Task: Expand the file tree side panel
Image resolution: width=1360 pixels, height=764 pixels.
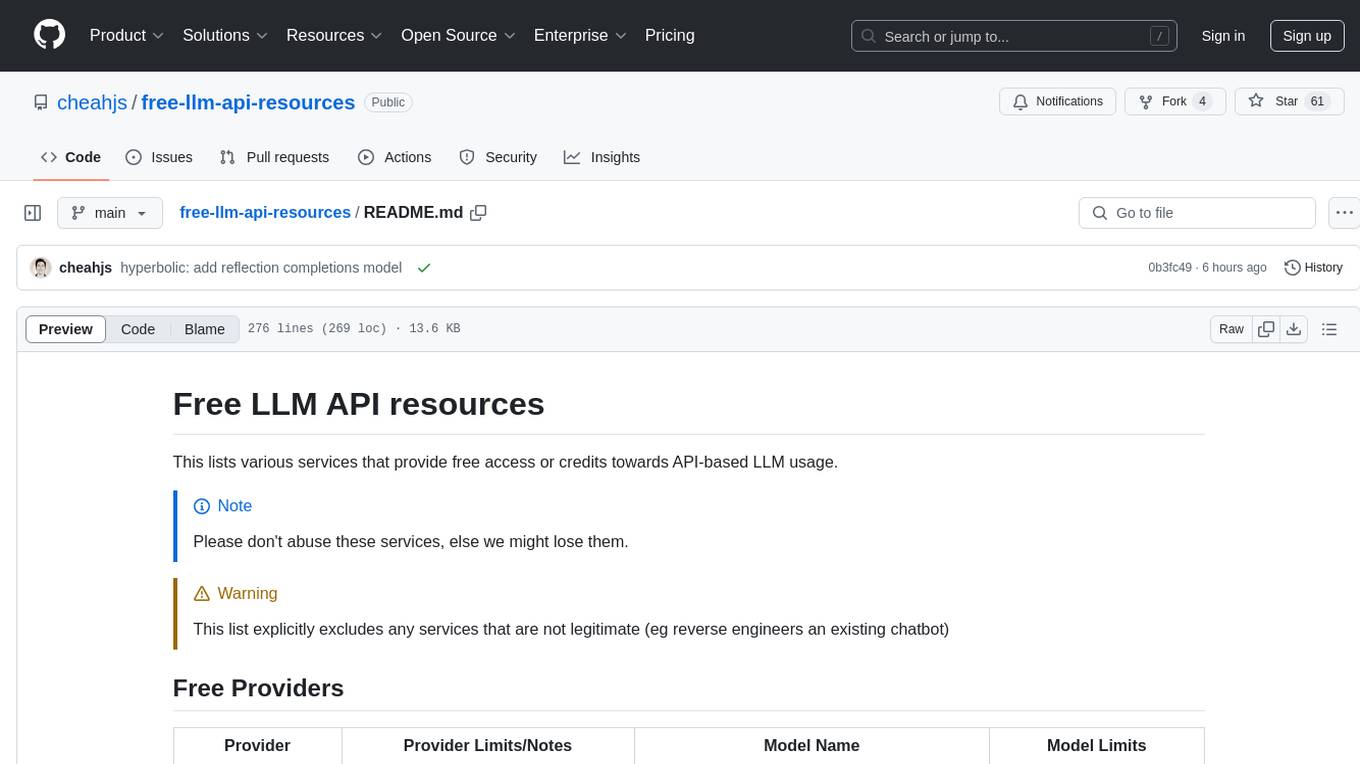Action: point(33,213)
